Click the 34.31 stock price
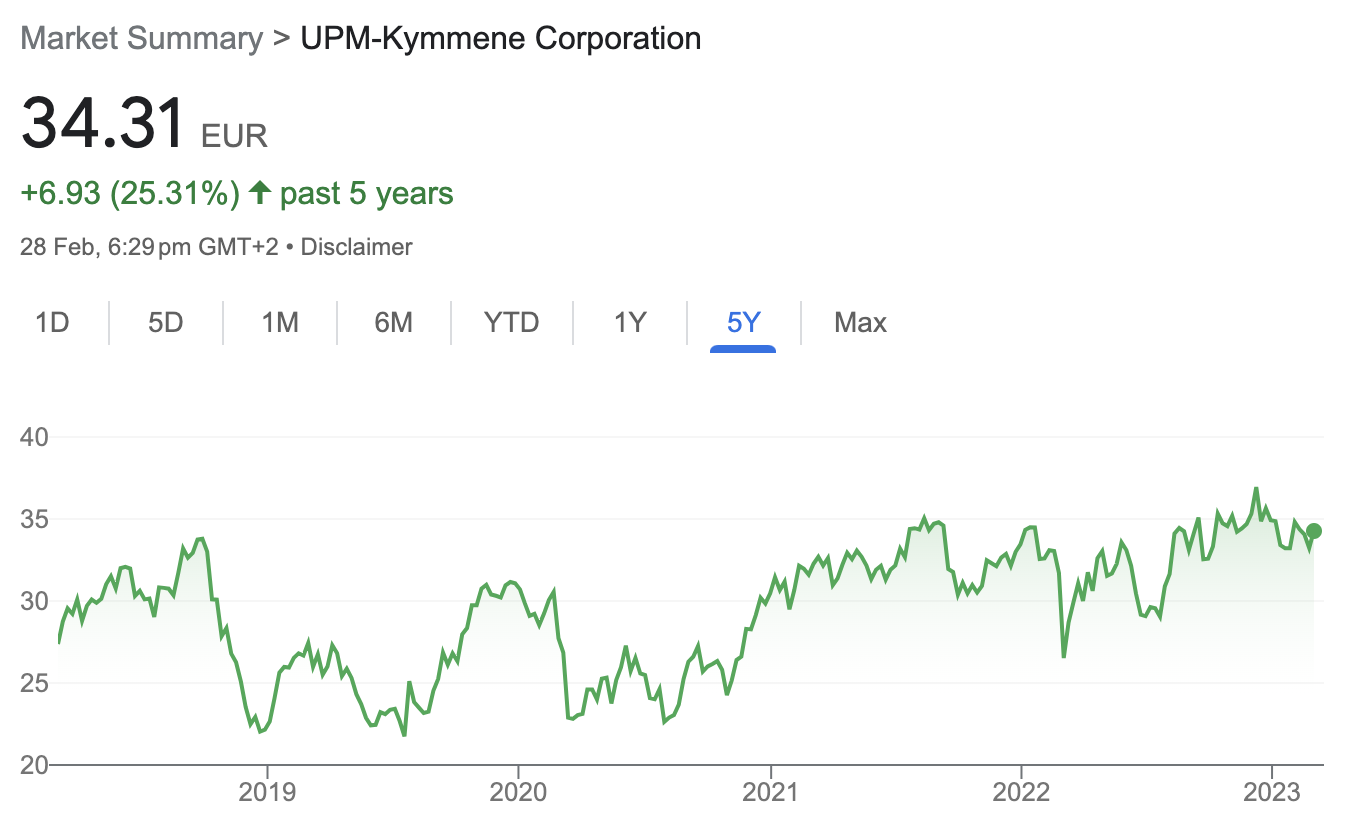Viewport: 1372px width, 830px height. coord(104,123)
